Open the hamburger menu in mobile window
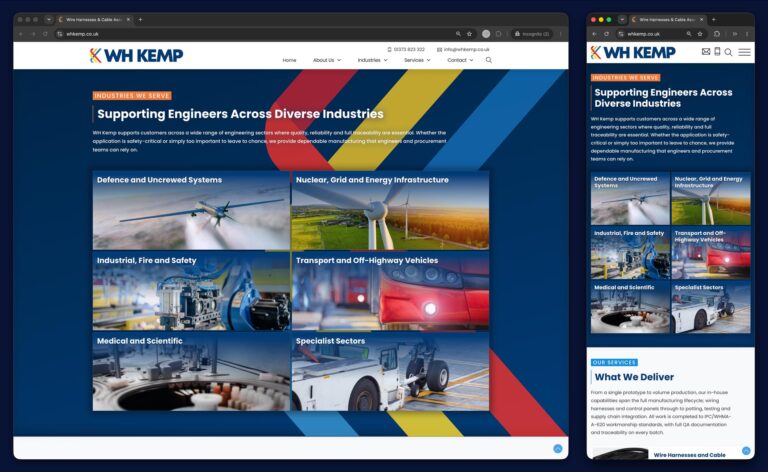This screenshot has height=472, width=768. pyautogui.click(x=744, y=52)
